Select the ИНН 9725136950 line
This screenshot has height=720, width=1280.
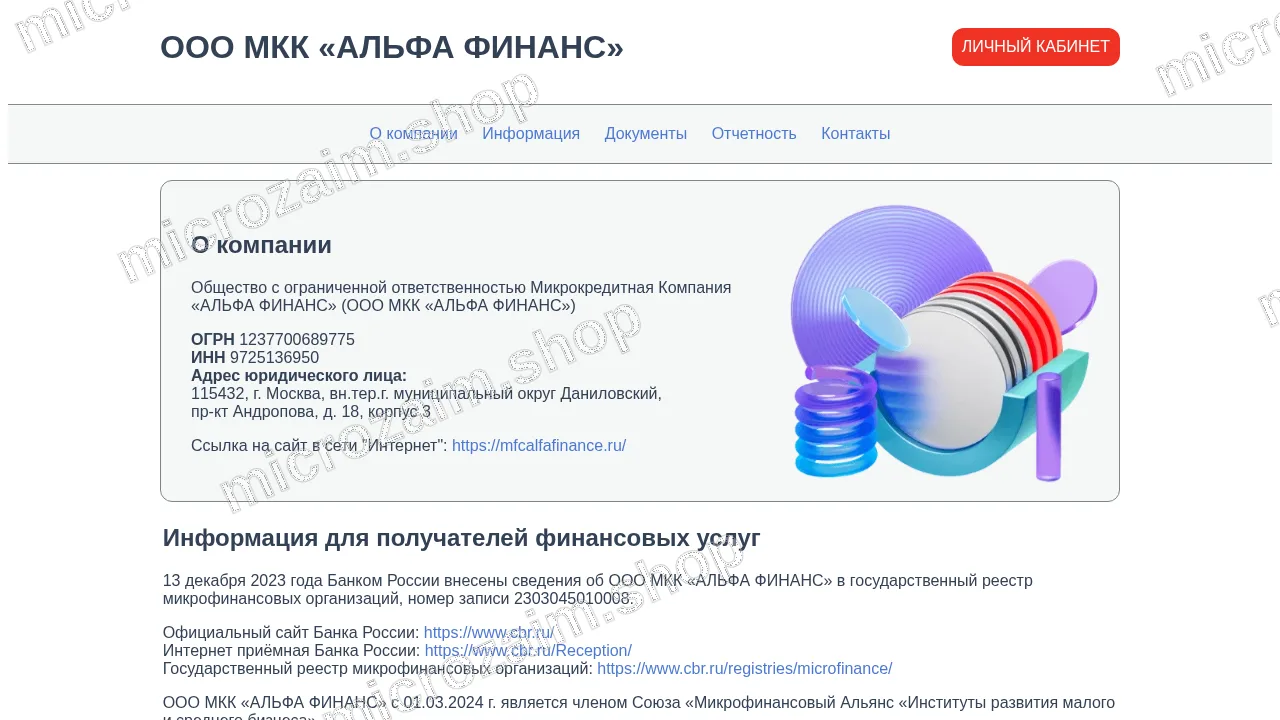point(255,358)
